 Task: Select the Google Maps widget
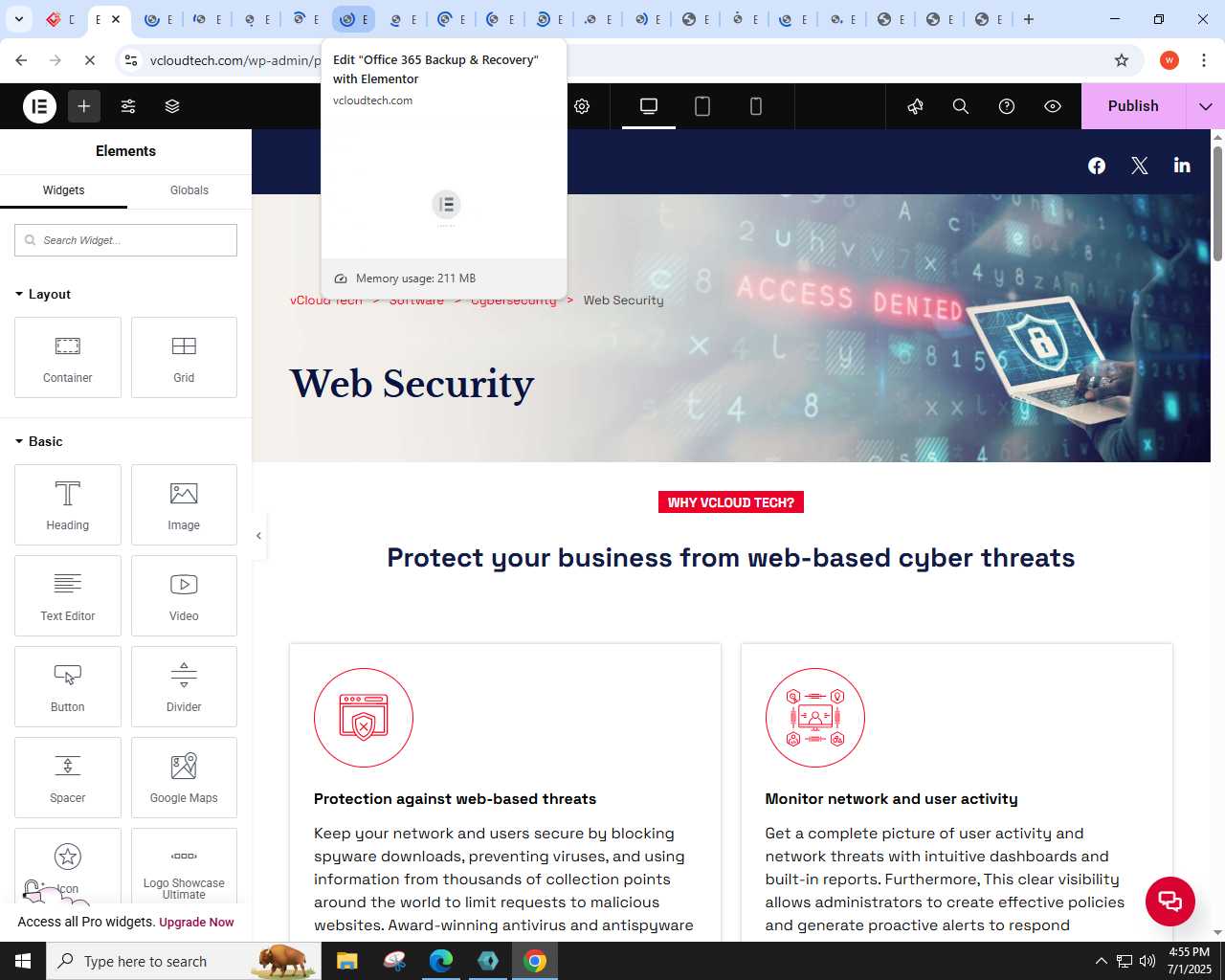click(184, 777)
